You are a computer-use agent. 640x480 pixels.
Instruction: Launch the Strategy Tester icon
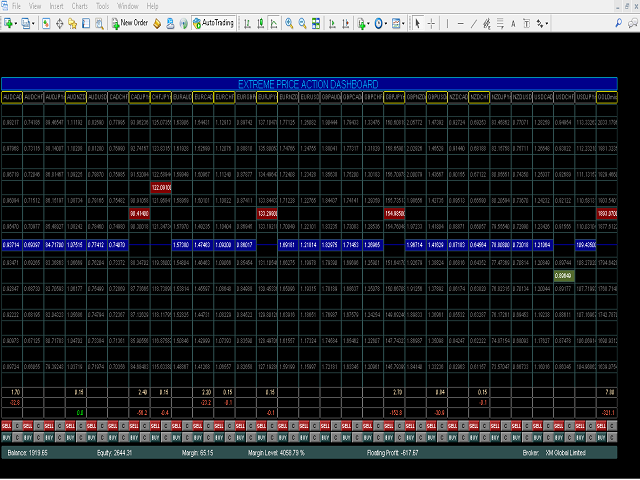[99, 23]
